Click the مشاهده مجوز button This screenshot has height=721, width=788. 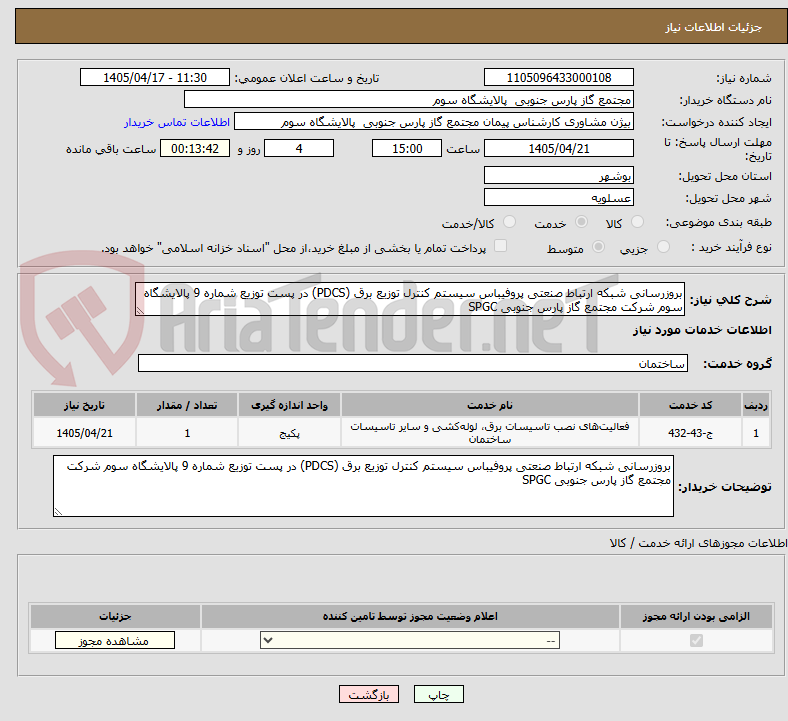(x=115, y=641)
